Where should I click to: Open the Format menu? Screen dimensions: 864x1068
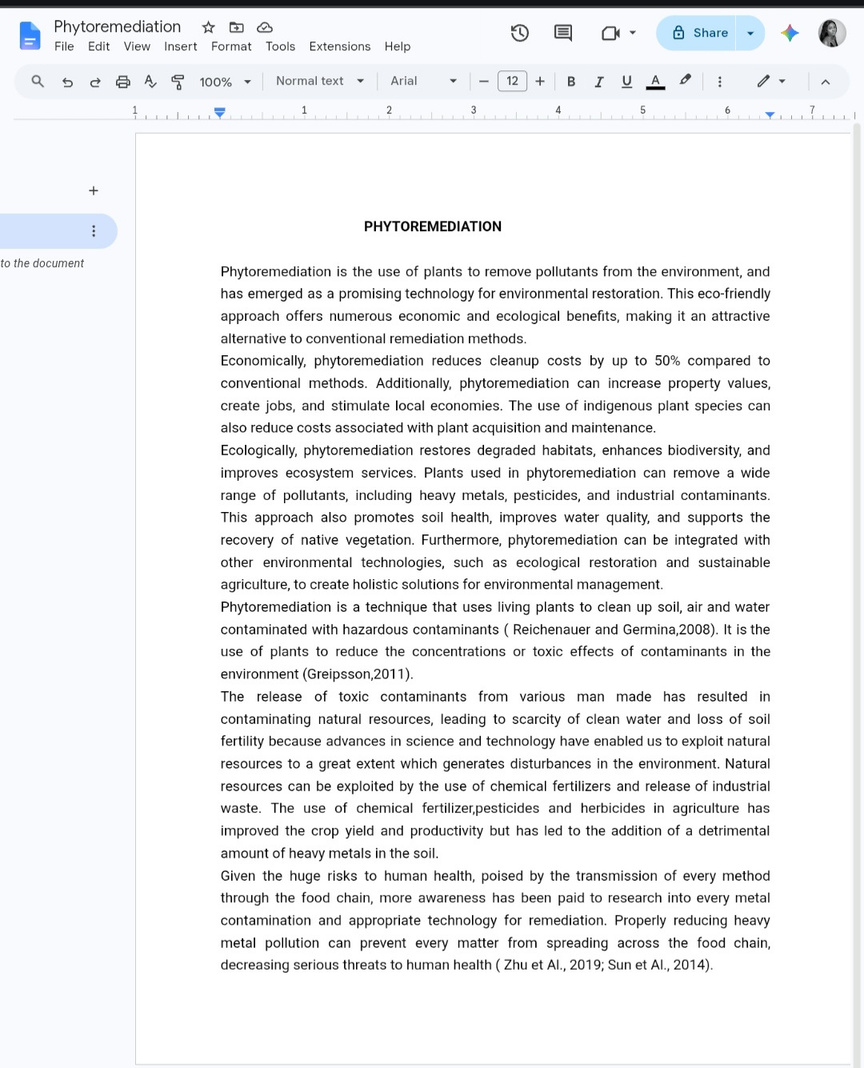pyautogui.click(x=231, y=46)
